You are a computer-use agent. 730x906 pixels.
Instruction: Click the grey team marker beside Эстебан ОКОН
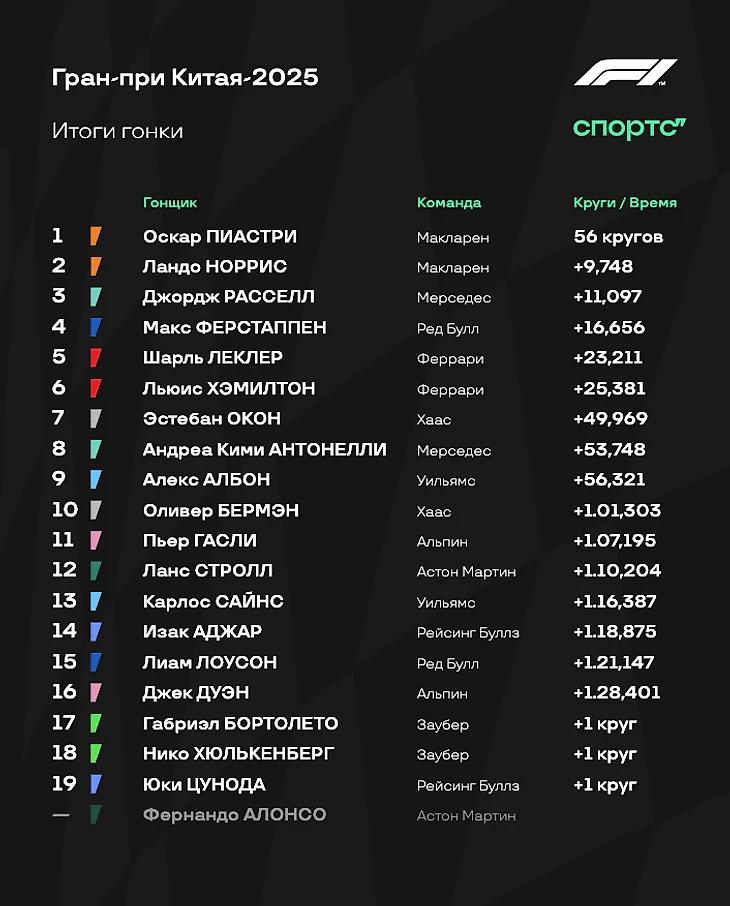pyautogui.click(x=96, y=419)
